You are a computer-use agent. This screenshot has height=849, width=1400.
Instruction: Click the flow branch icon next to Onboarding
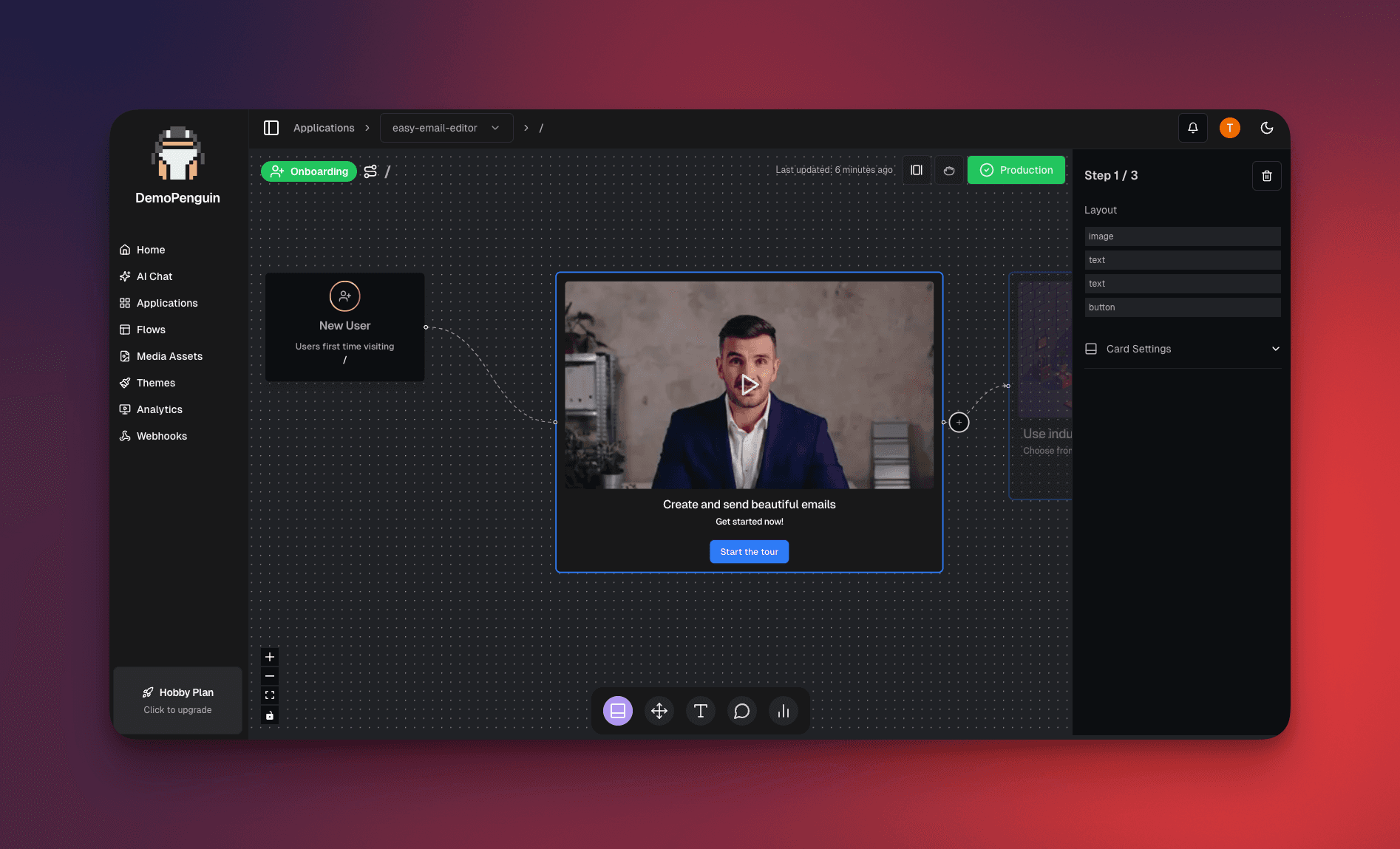(370, 171)
